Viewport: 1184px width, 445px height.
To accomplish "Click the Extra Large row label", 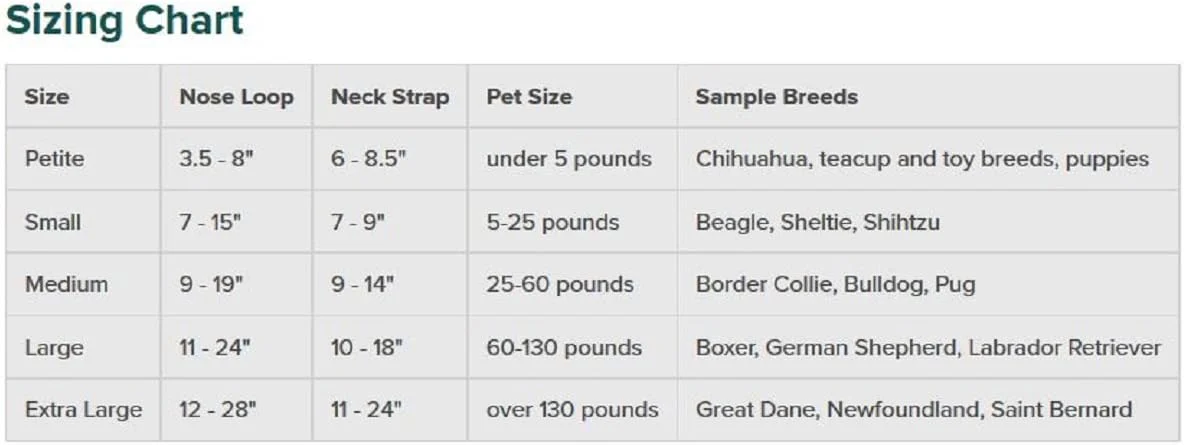I will click(84, 410).
